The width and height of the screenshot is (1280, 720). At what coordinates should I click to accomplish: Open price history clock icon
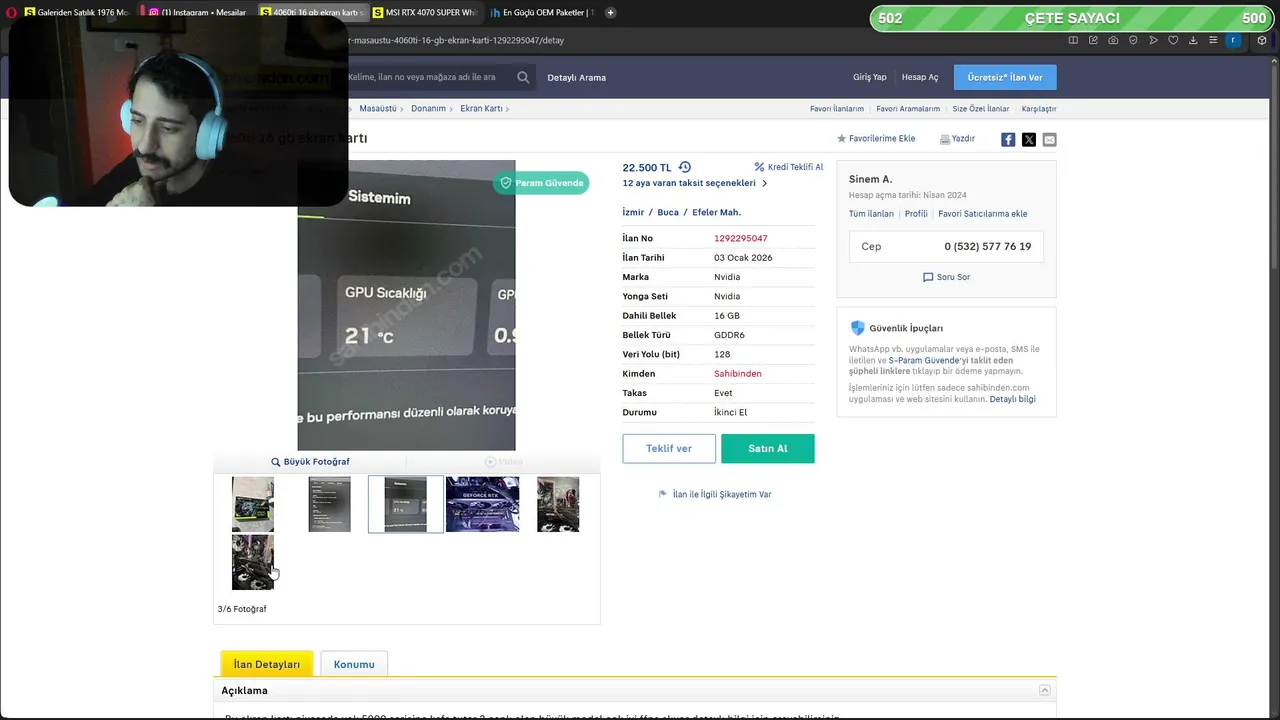pyautogui.click(x=685, y=167)
